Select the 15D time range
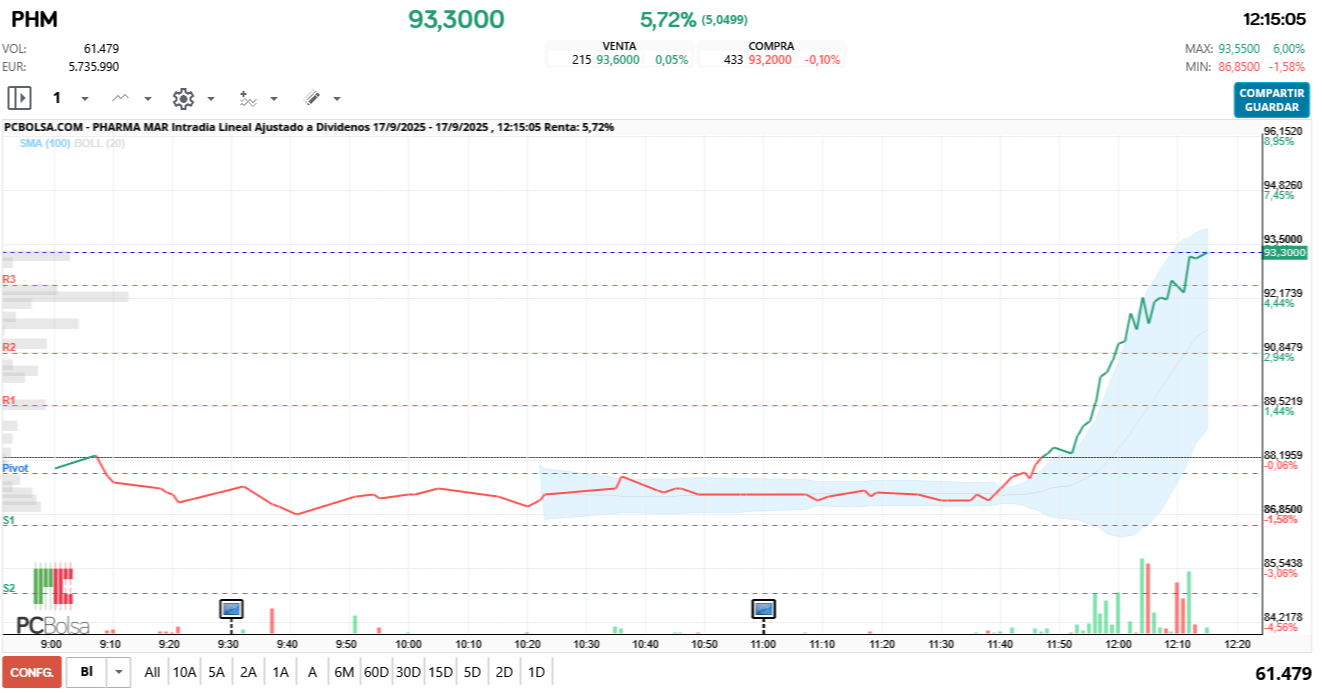Screen dimensions: 1325x693 coord(440,672)
